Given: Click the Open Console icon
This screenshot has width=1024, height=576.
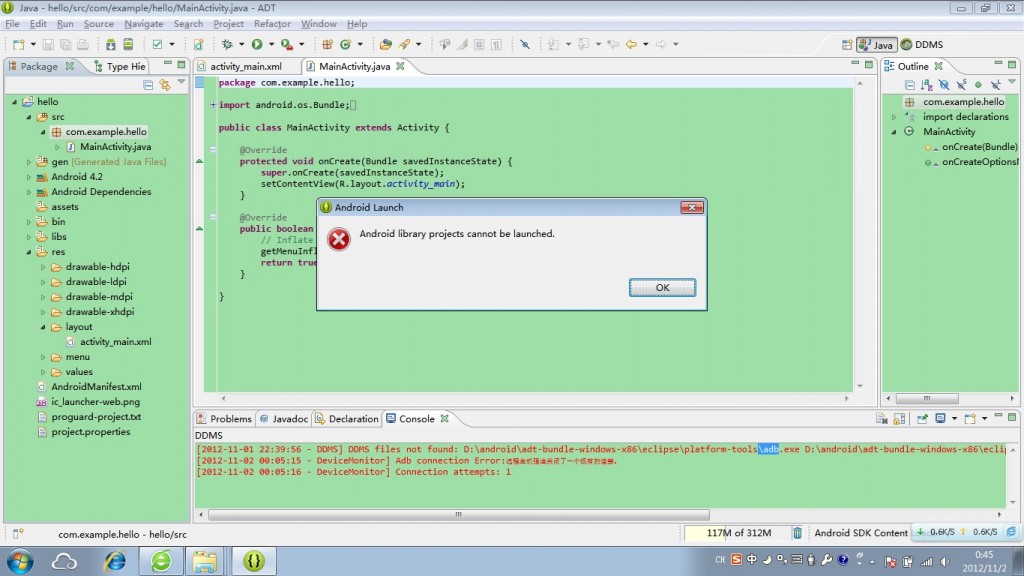Looking at the screenshot, I should point(970,419).
